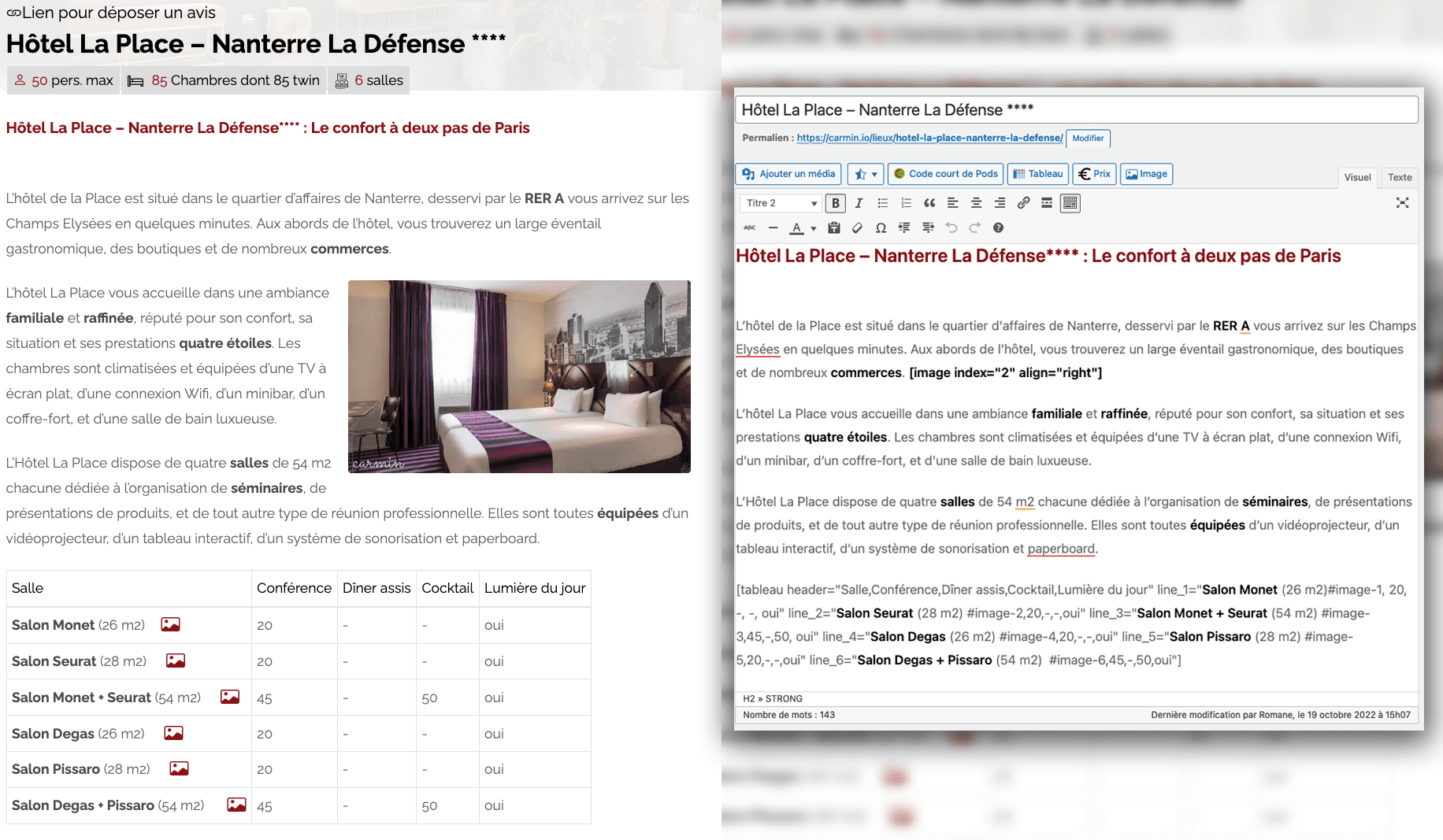Image resolution: width=1443 pixels, height=840 pixels.
Task: View image for Salon Degas + Pissaro
Action: tap(236, 805)
